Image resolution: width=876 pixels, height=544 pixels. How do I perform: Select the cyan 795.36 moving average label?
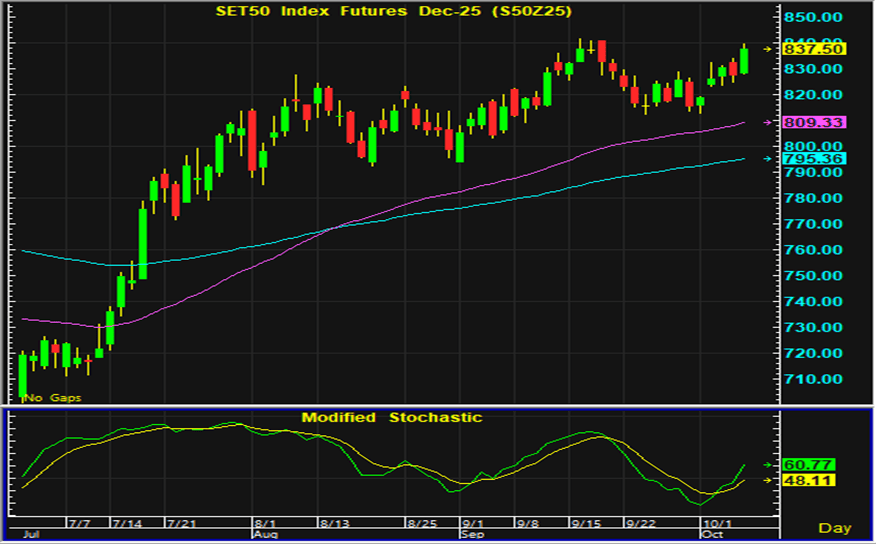[816, 158]
